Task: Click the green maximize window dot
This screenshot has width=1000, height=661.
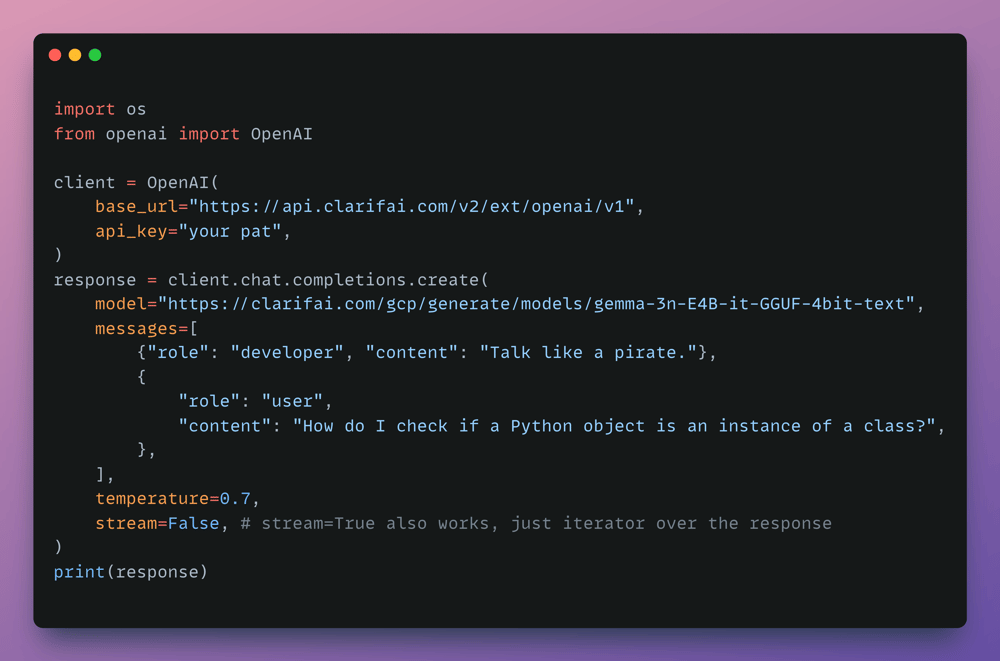Action: (95, 55)
